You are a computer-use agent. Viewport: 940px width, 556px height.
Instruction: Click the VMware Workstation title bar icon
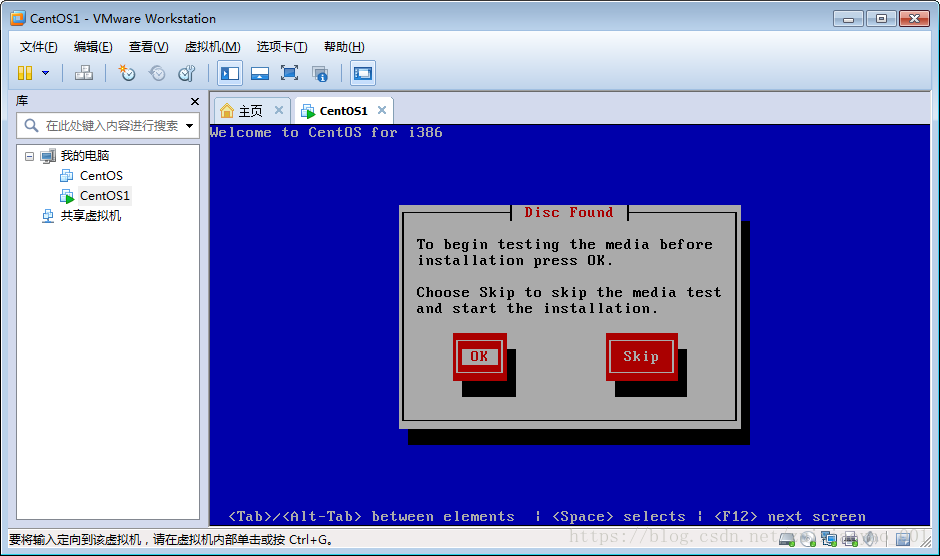(x=18, y=18)
